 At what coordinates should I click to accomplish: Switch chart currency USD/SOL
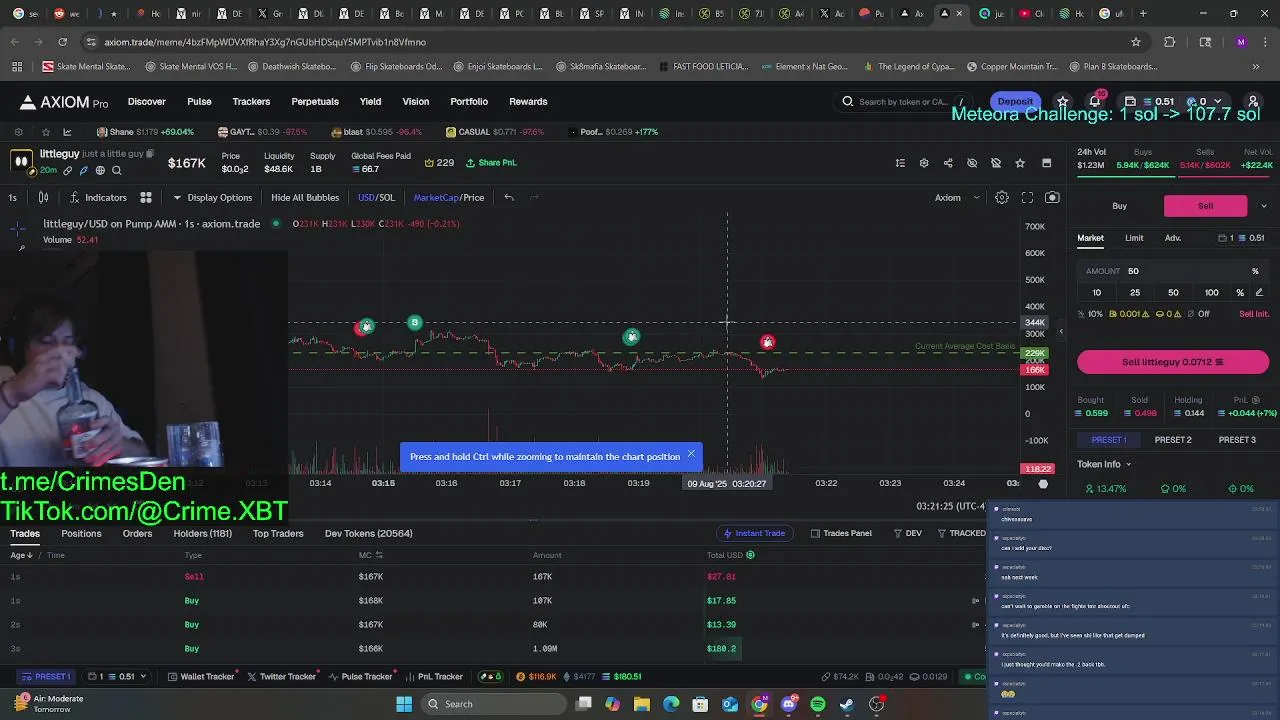pos(376,198)
